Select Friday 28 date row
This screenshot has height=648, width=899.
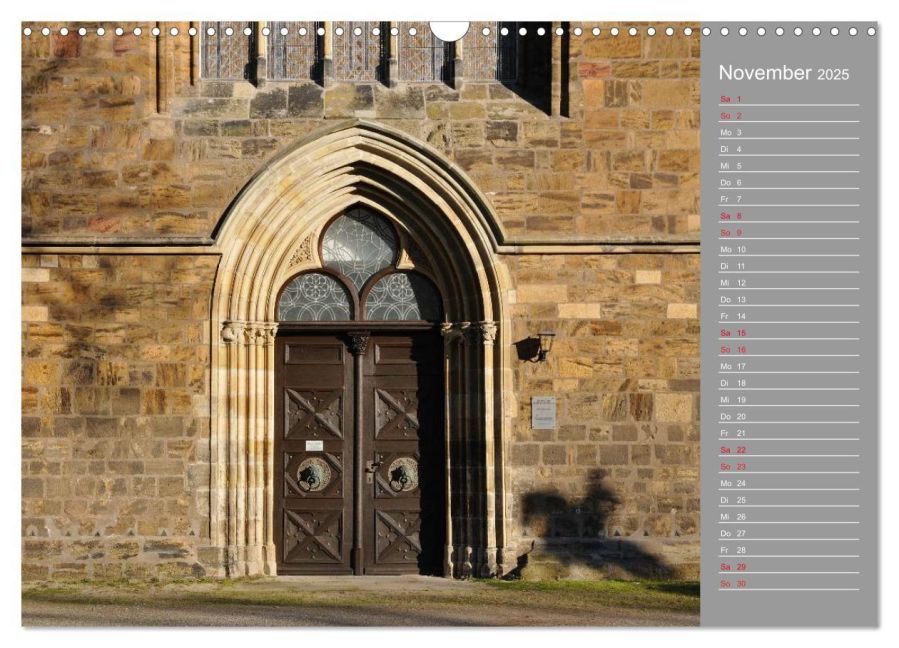click(x=788, y=550)
